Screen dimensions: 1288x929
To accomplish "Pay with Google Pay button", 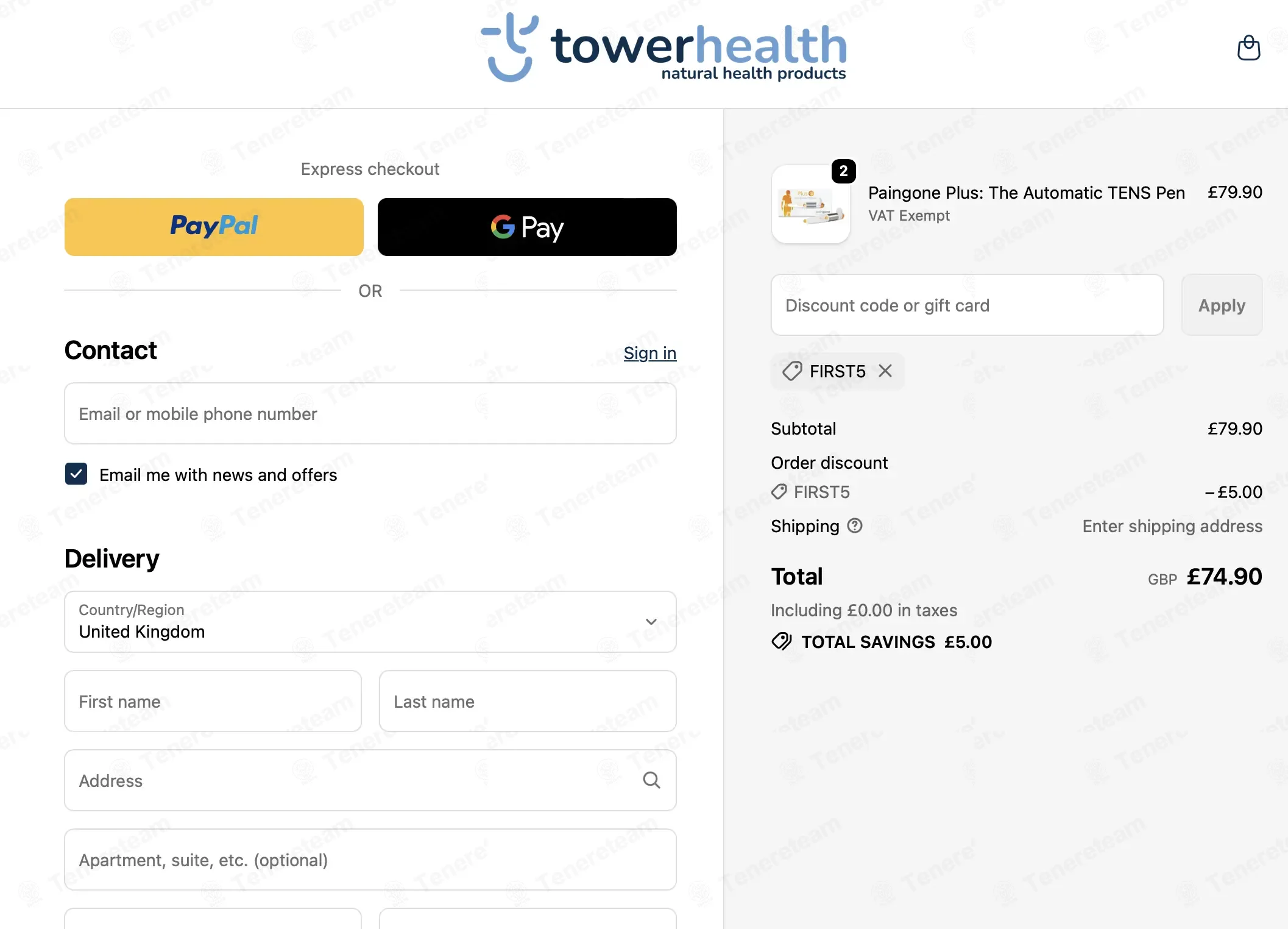I will (x=527, y=227).
